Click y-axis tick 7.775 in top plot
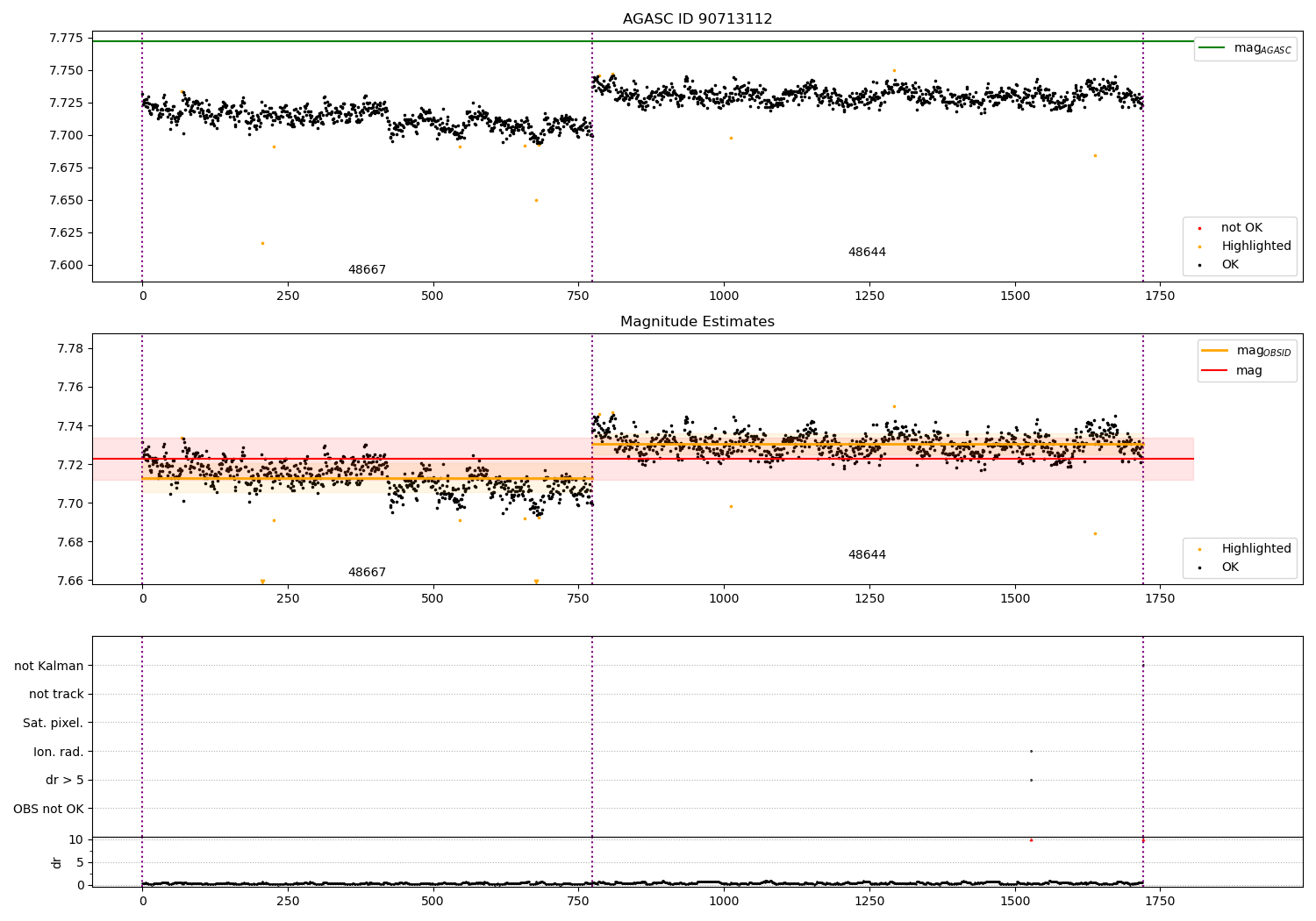This screenshot has height=921, width=1316. [66, 38]
